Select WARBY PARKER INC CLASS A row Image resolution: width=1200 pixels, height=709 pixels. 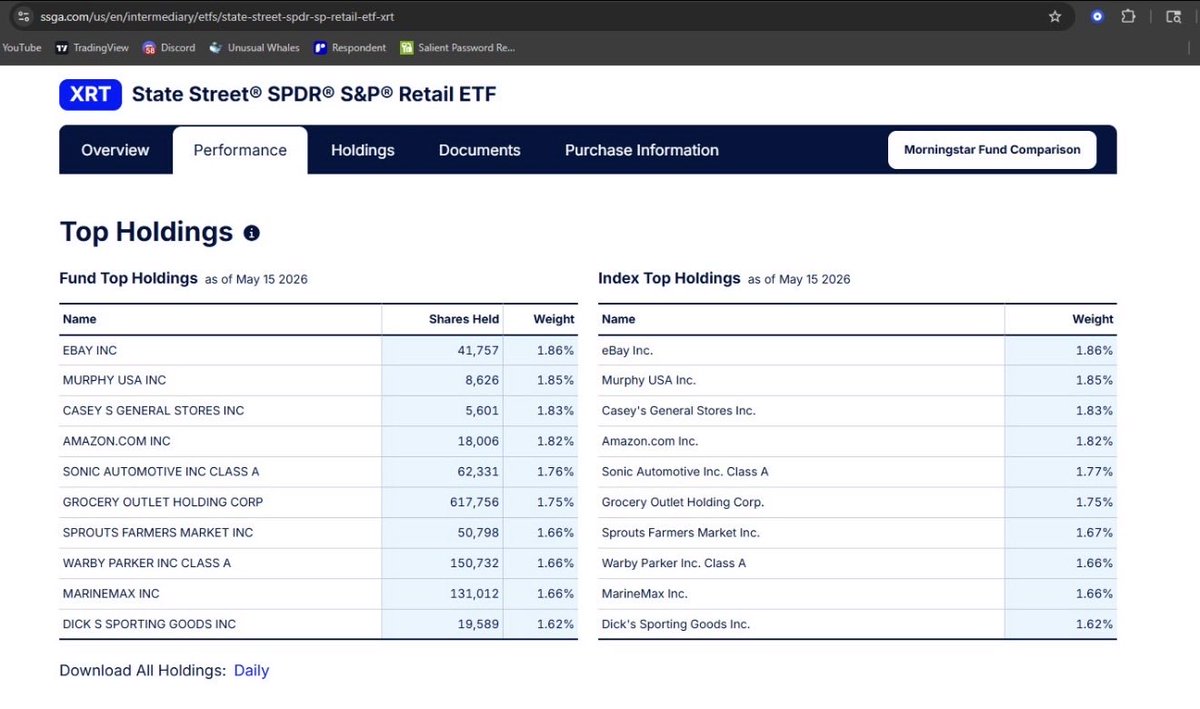(x=318, y=563)
